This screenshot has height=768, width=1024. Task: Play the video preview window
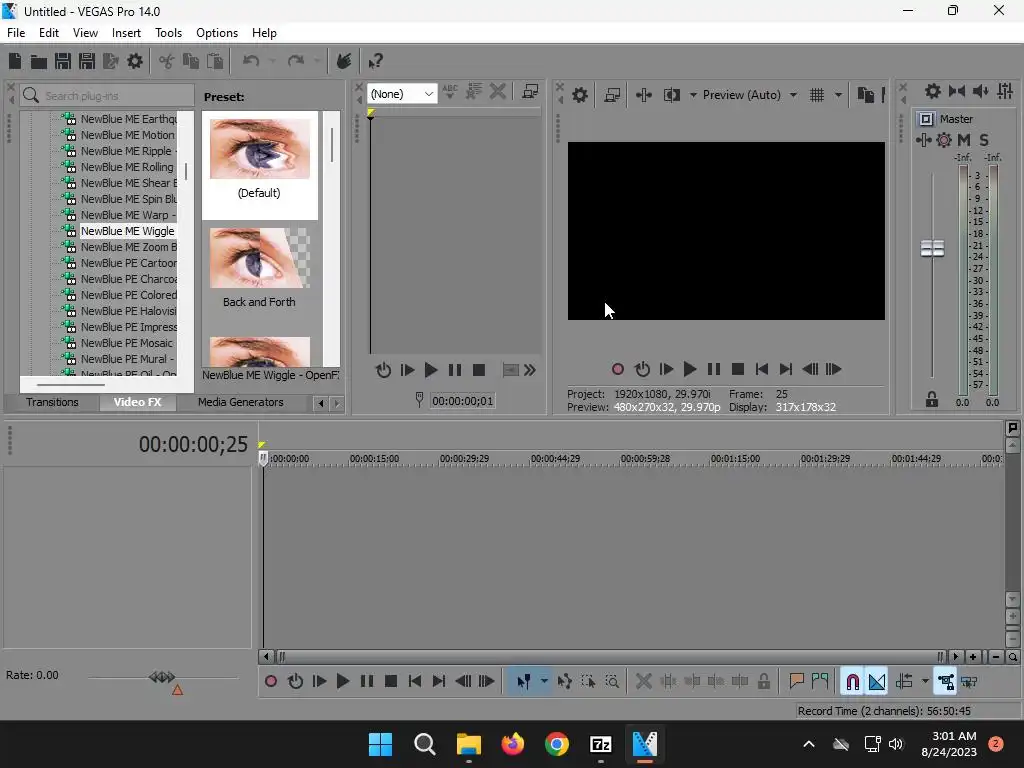coord(690,370)
